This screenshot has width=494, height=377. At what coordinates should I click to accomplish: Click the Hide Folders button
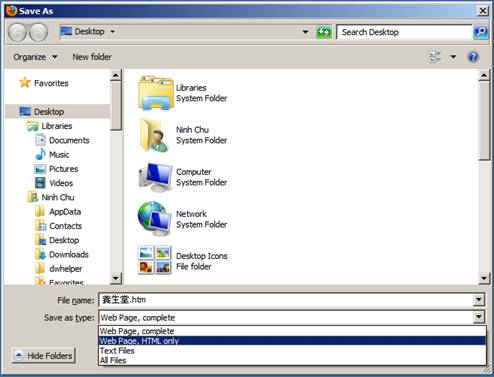(x=44, y=356)
